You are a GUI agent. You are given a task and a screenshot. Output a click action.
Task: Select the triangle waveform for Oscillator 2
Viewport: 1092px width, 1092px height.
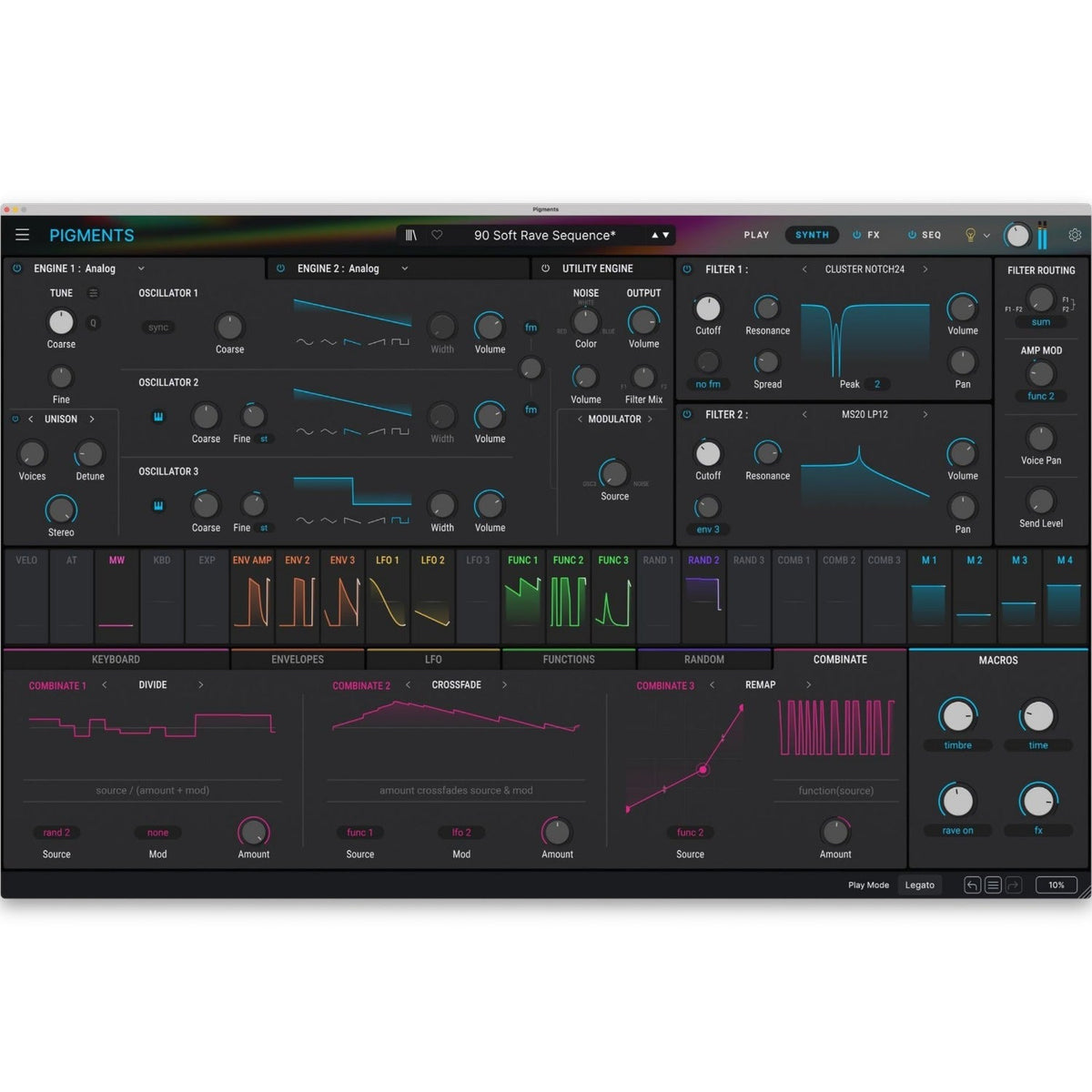pyautogui.click(x=329, y=432)
